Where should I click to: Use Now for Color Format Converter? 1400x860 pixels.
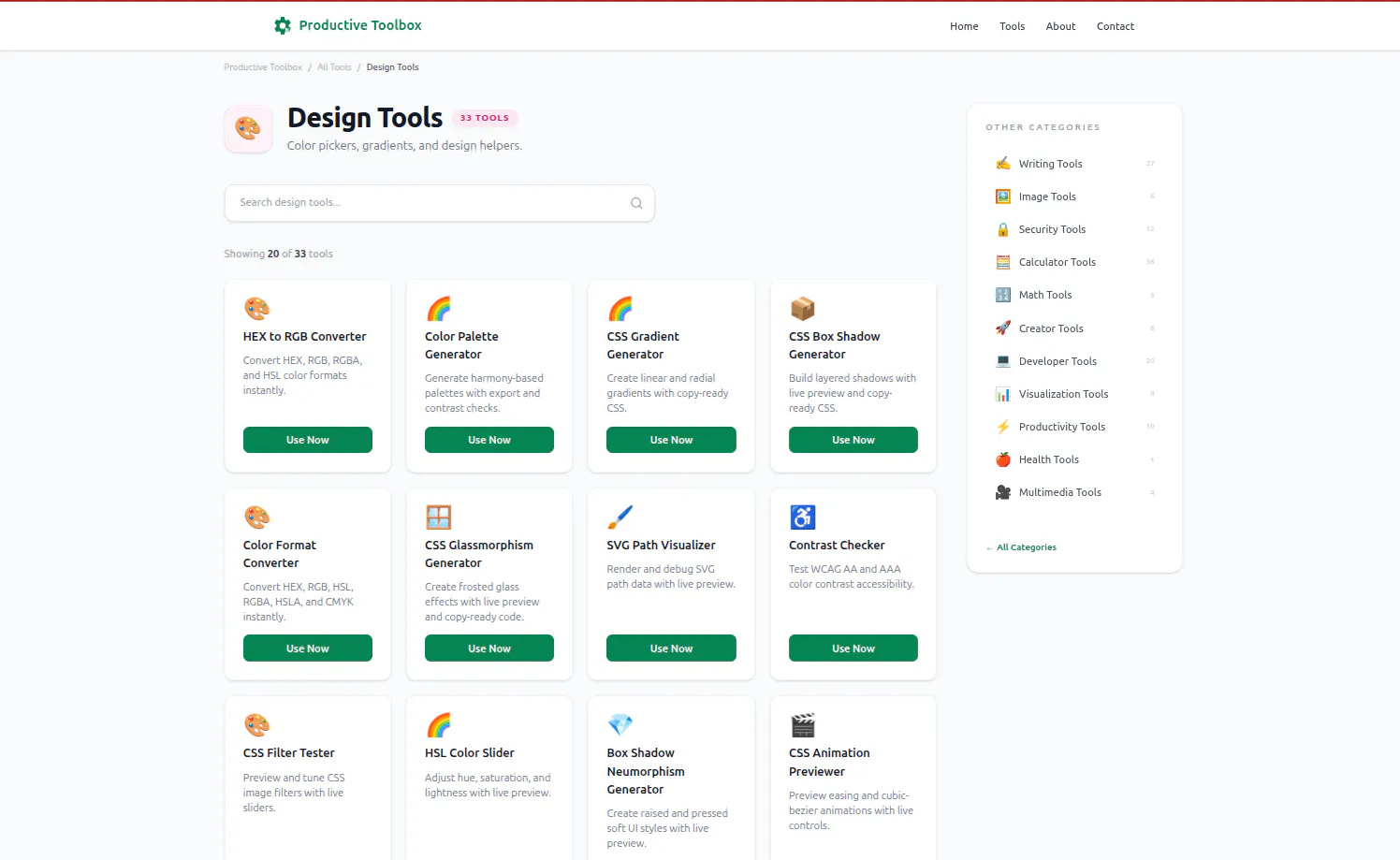tap(308, 649)
